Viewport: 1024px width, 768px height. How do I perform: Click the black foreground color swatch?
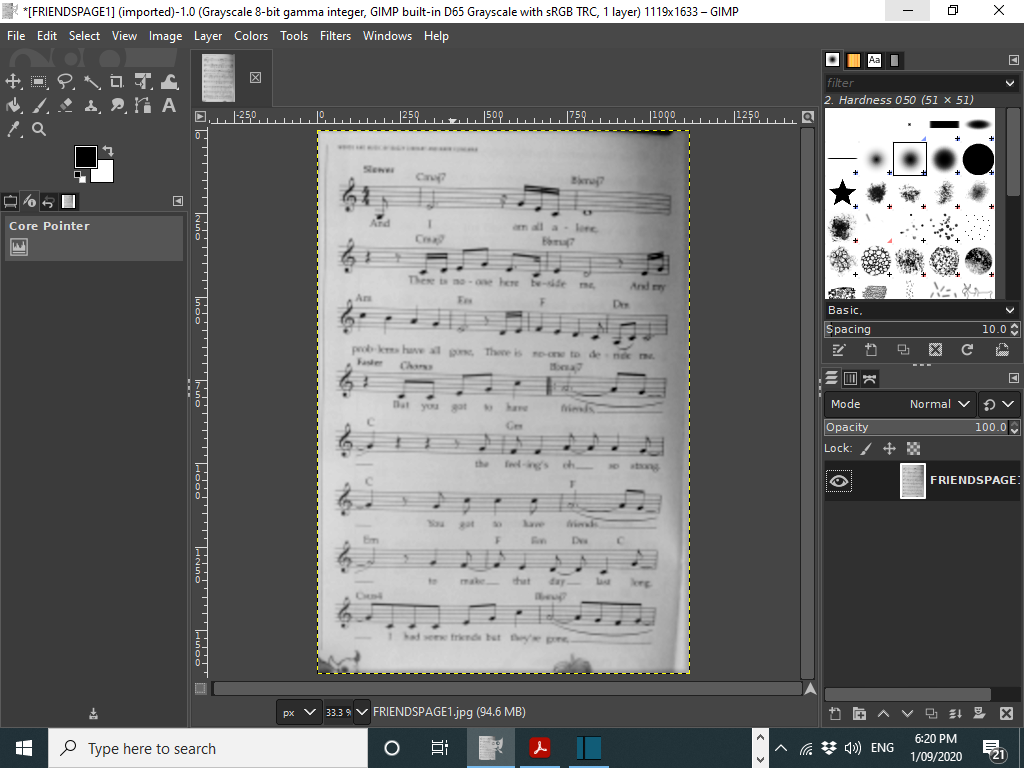tap(86, 157)
